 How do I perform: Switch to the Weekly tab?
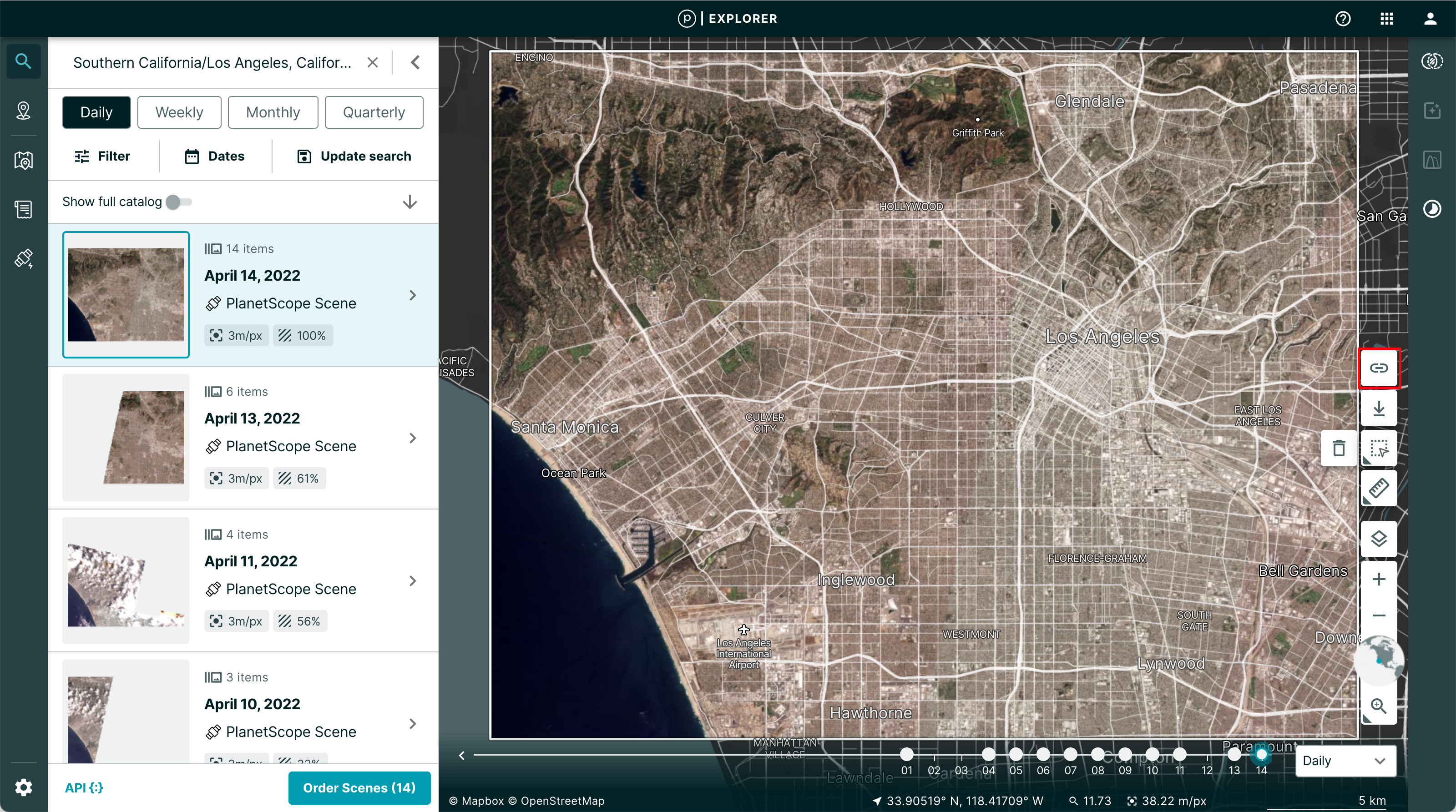coord(179,112)
